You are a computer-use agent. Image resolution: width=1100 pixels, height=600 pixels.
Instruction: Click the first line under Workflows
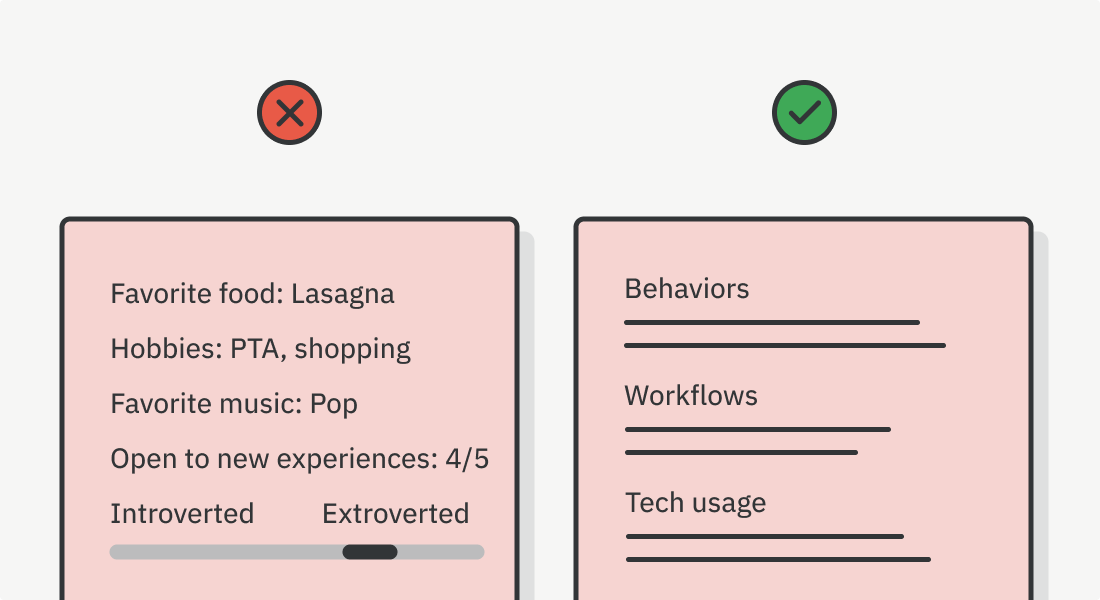tap(757, 429)
